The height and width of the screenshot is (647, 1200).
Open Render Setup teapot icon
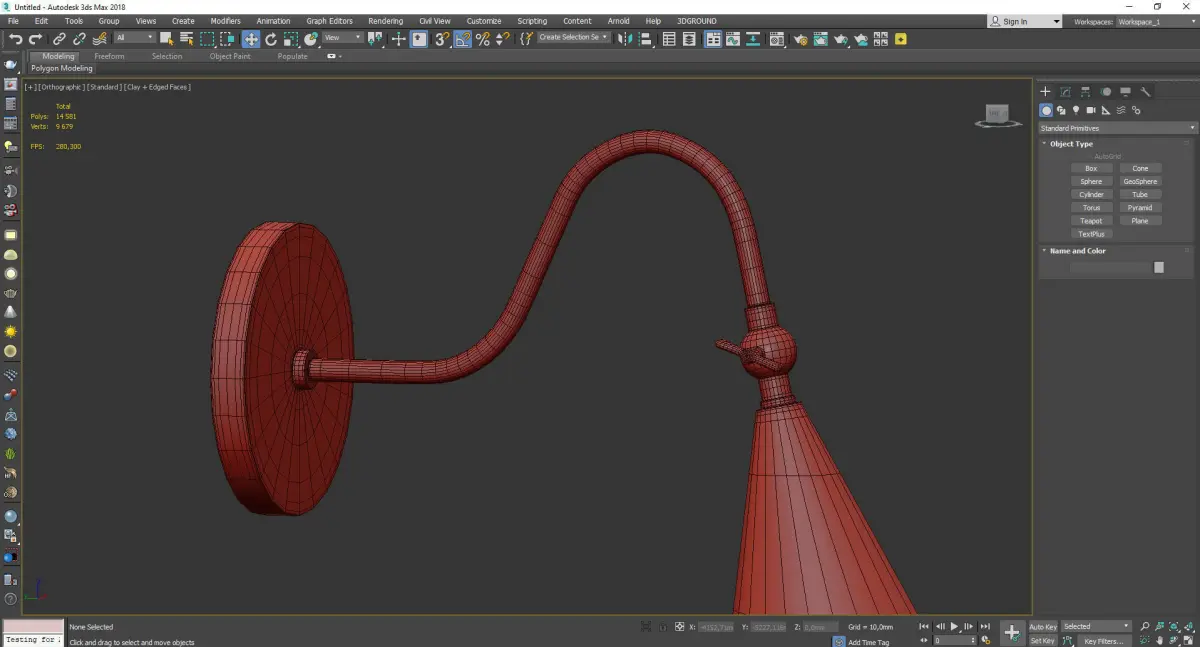pos(799,39)
